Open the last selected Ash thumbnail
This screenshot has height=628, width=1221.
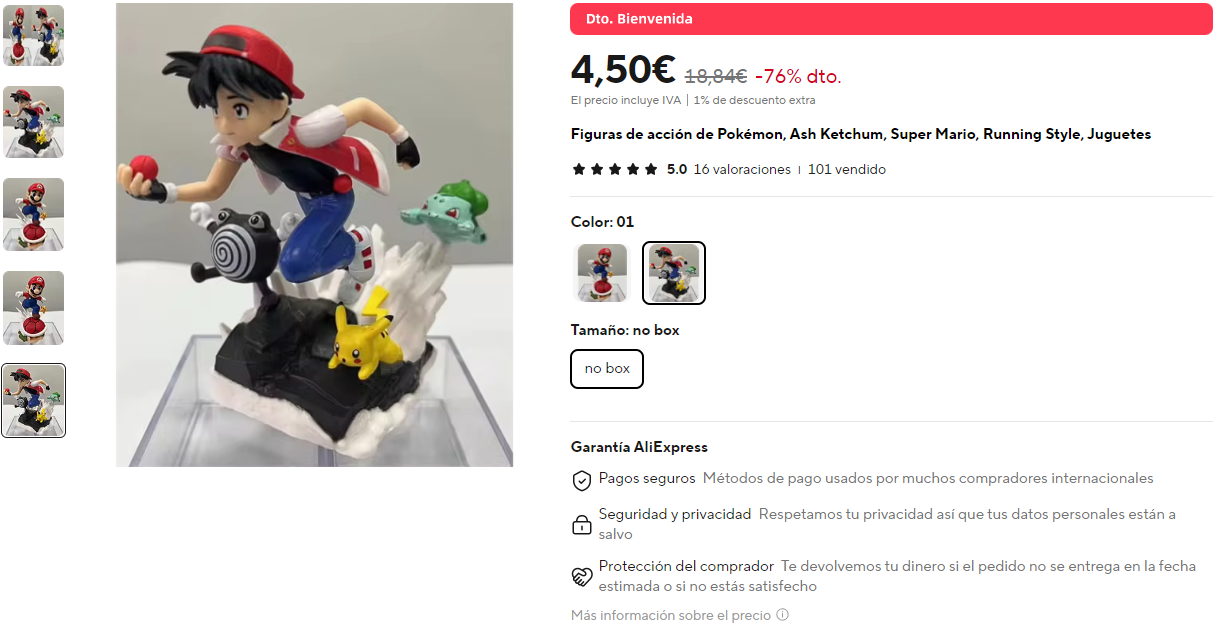34,400
